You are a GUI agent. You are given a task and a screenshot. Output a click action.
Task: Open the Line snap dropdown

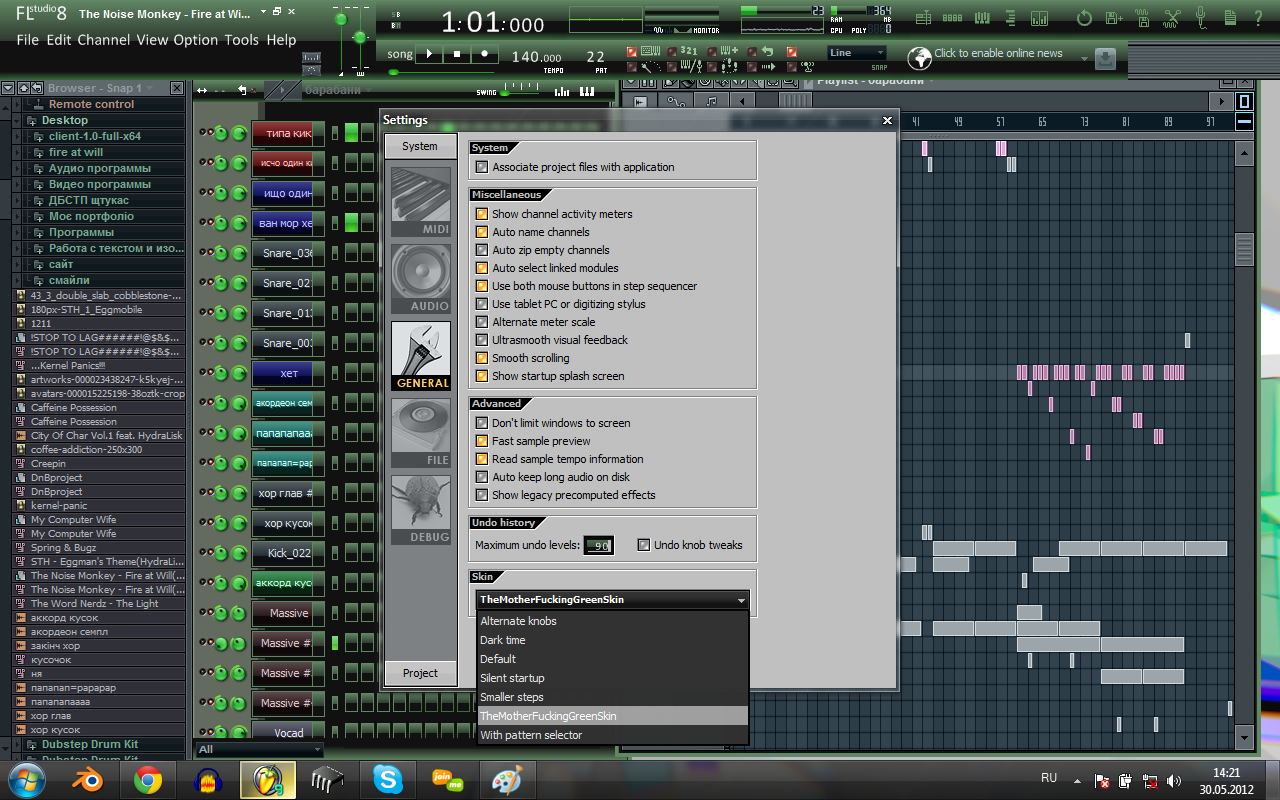(x=857, y=53)
